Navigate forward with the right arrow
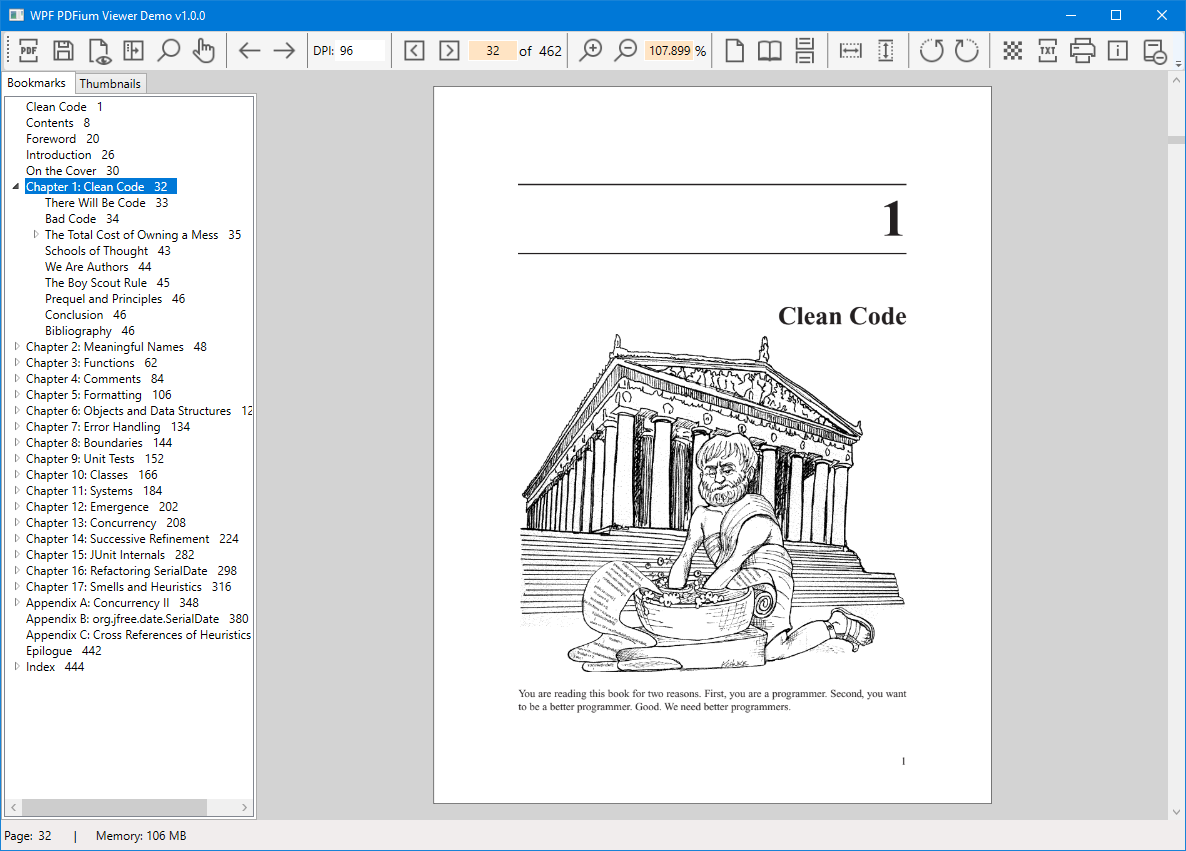The height and width of the screenshot is (851, 1186). [284, 51]
